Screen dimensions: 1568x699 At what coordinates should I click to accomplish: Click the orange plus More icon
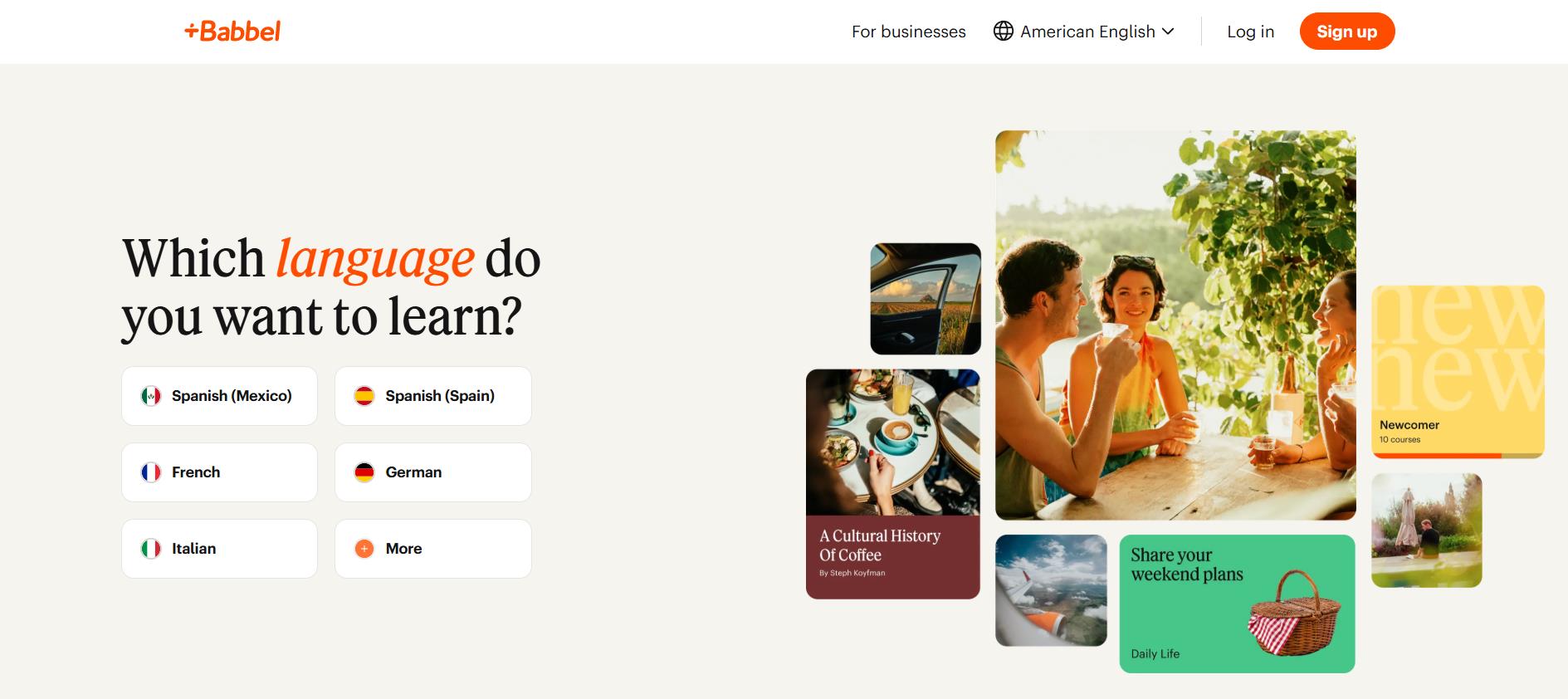(364, 549)
